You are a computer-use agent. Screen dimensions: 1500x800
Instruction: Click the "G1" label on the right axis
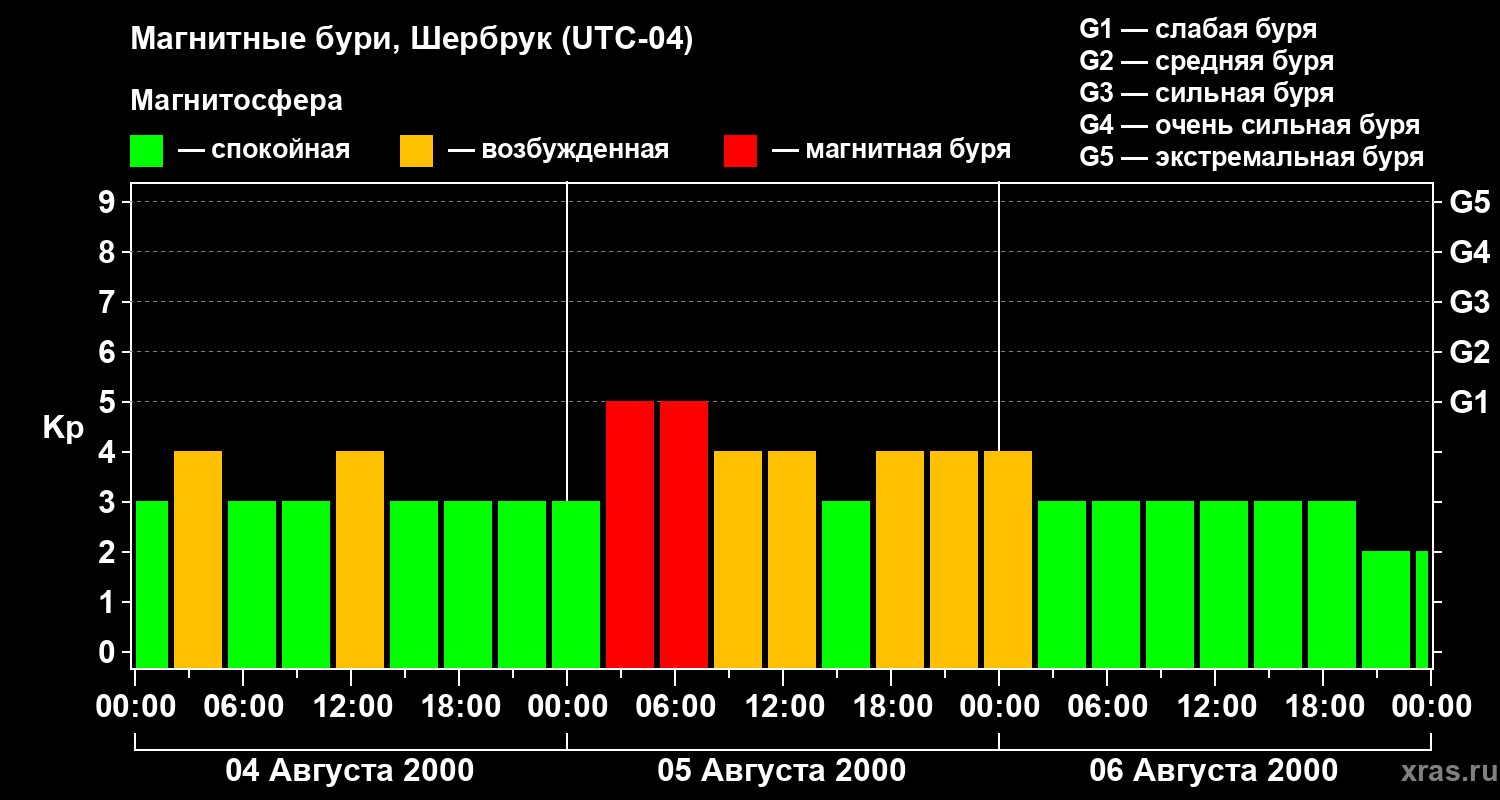coord(1469,402)
